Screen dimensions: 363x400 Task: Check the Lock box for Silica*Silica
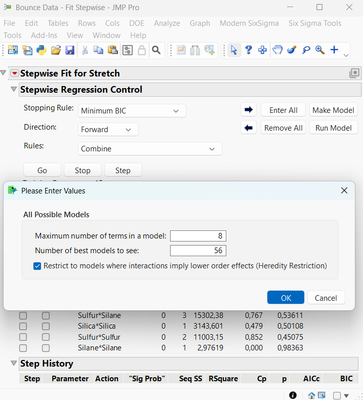coord(23,326)
